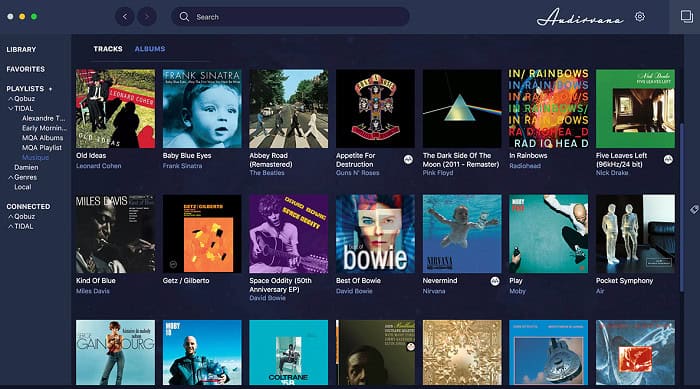700x389 pixels.
Task: Open Moby Play album cover
Action: [548, 234]
